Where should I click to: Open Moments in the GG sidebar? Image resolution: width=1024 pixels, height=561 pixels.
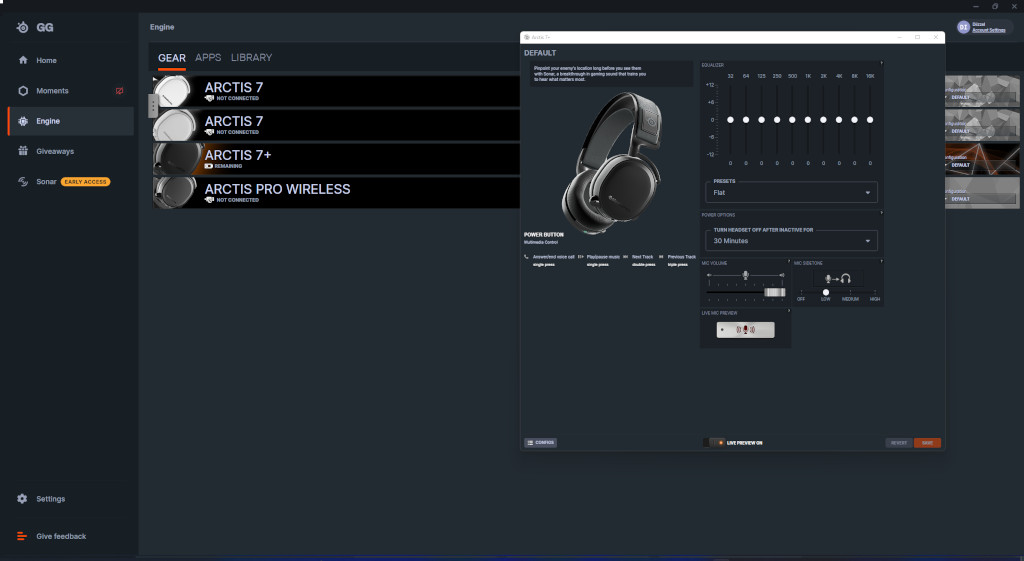71,91
